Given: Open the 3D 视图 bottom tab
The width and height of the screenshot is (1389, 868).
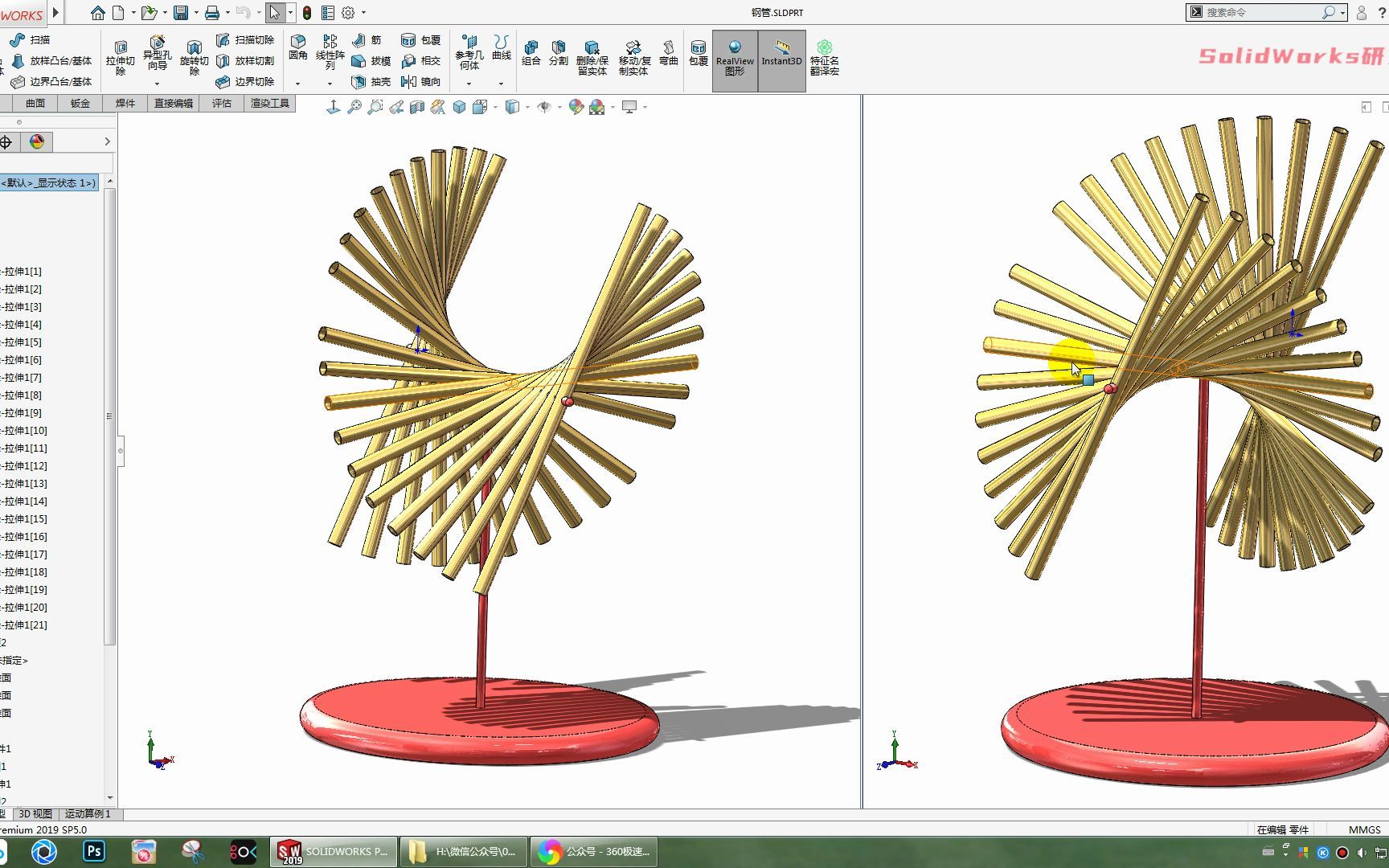Looking at the screenshot, I should [x=35, y=814].
